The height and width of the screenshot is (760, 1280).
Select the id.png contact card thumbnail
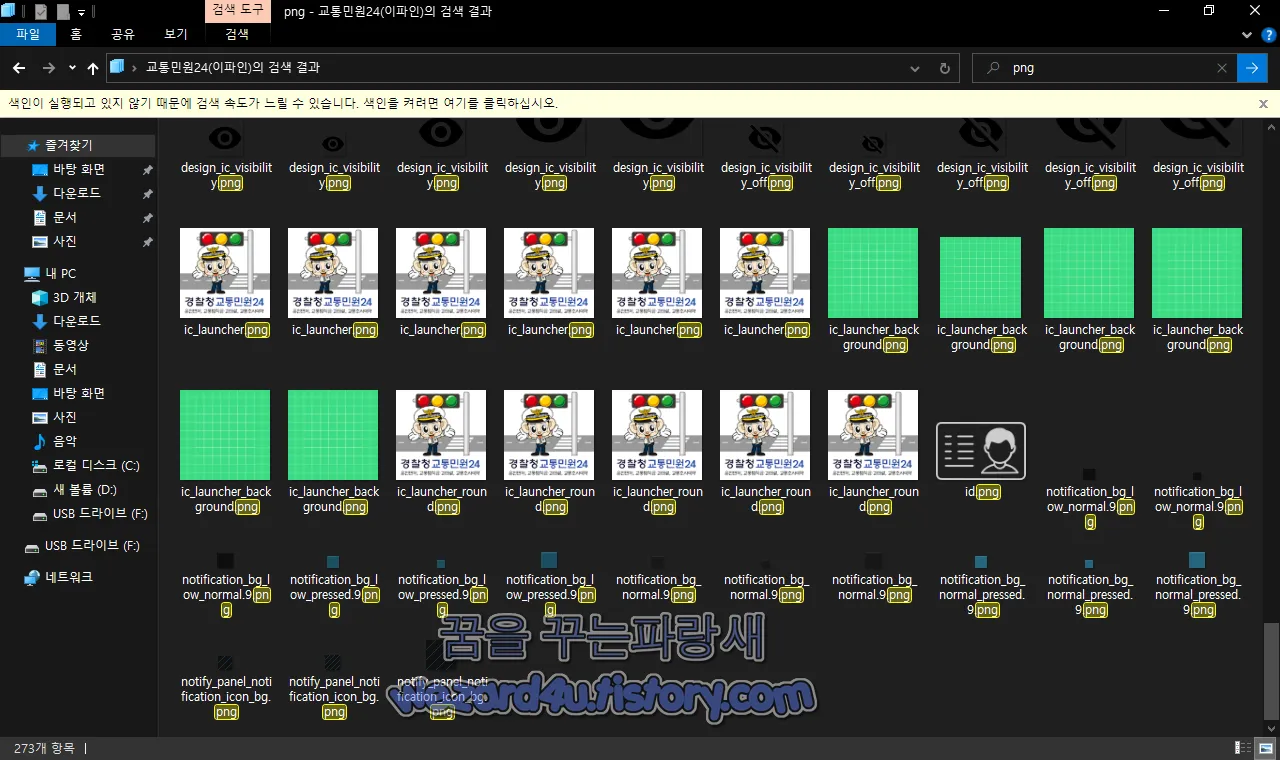pos(981,450)
